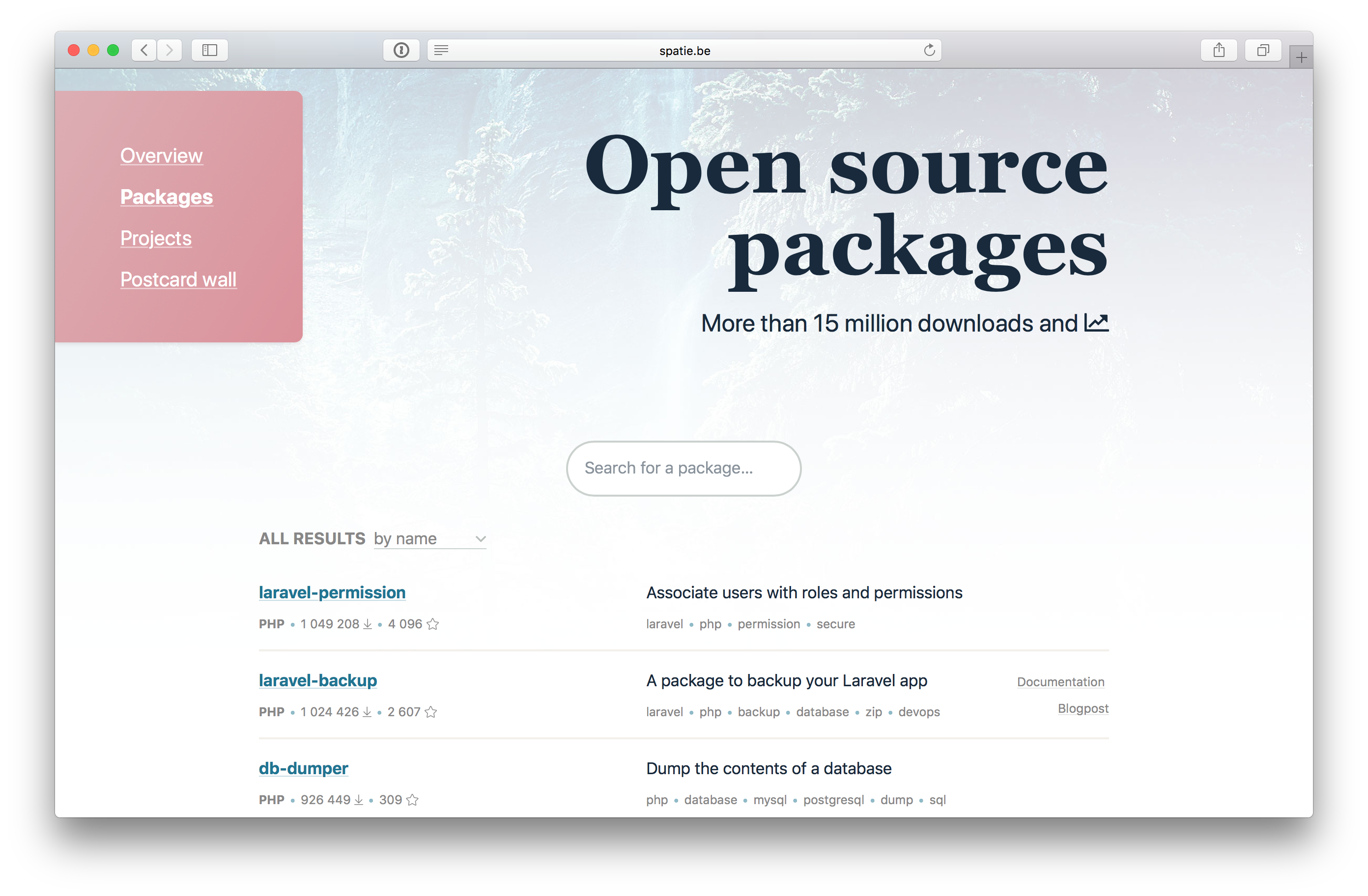1368x896 pixels.
Task: Click download icon next to 1 049 208
Action: point(368,624)
